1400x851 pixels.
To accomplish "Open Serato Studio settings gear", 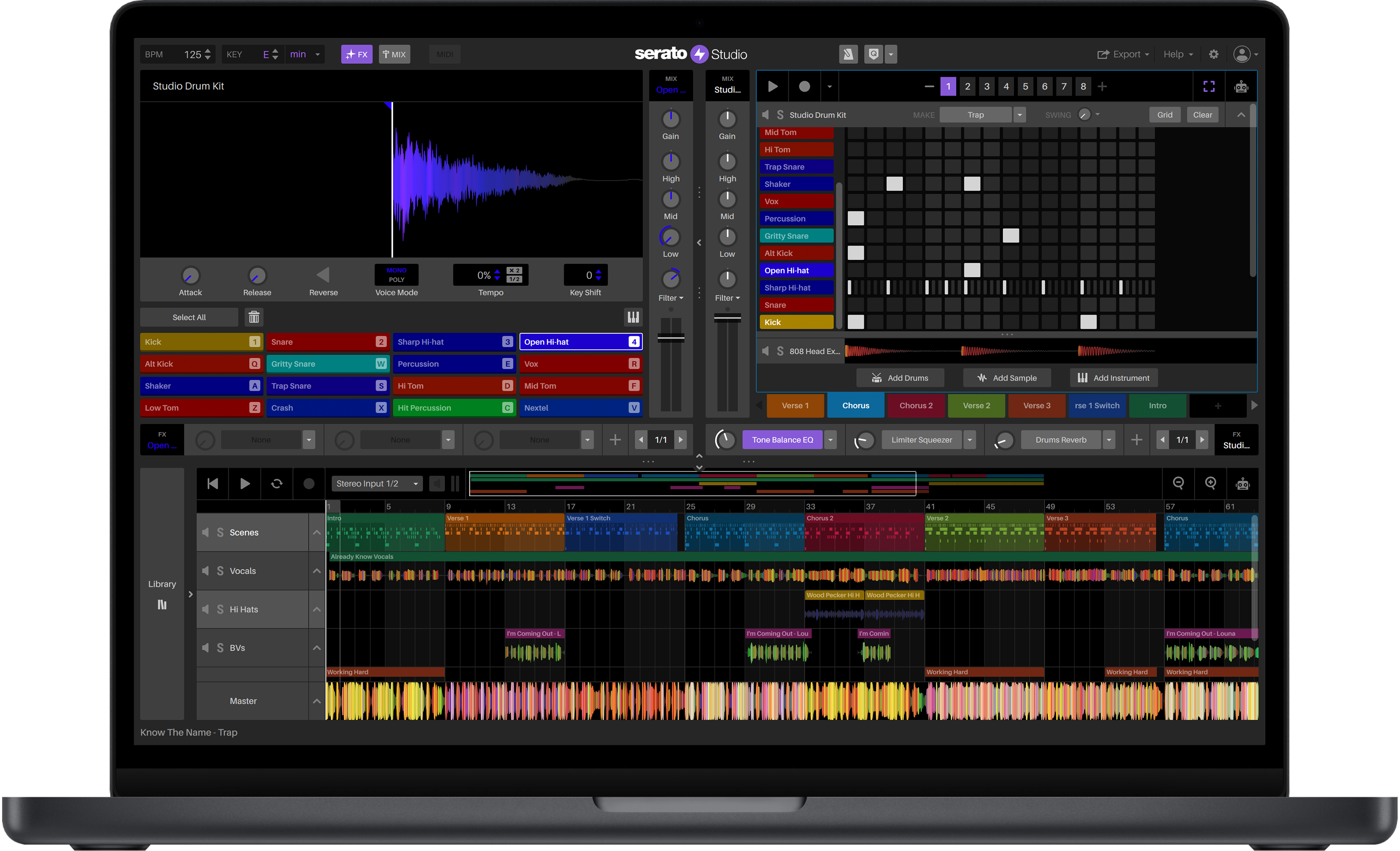I will pyautogui.click(x=1213, y=54).
